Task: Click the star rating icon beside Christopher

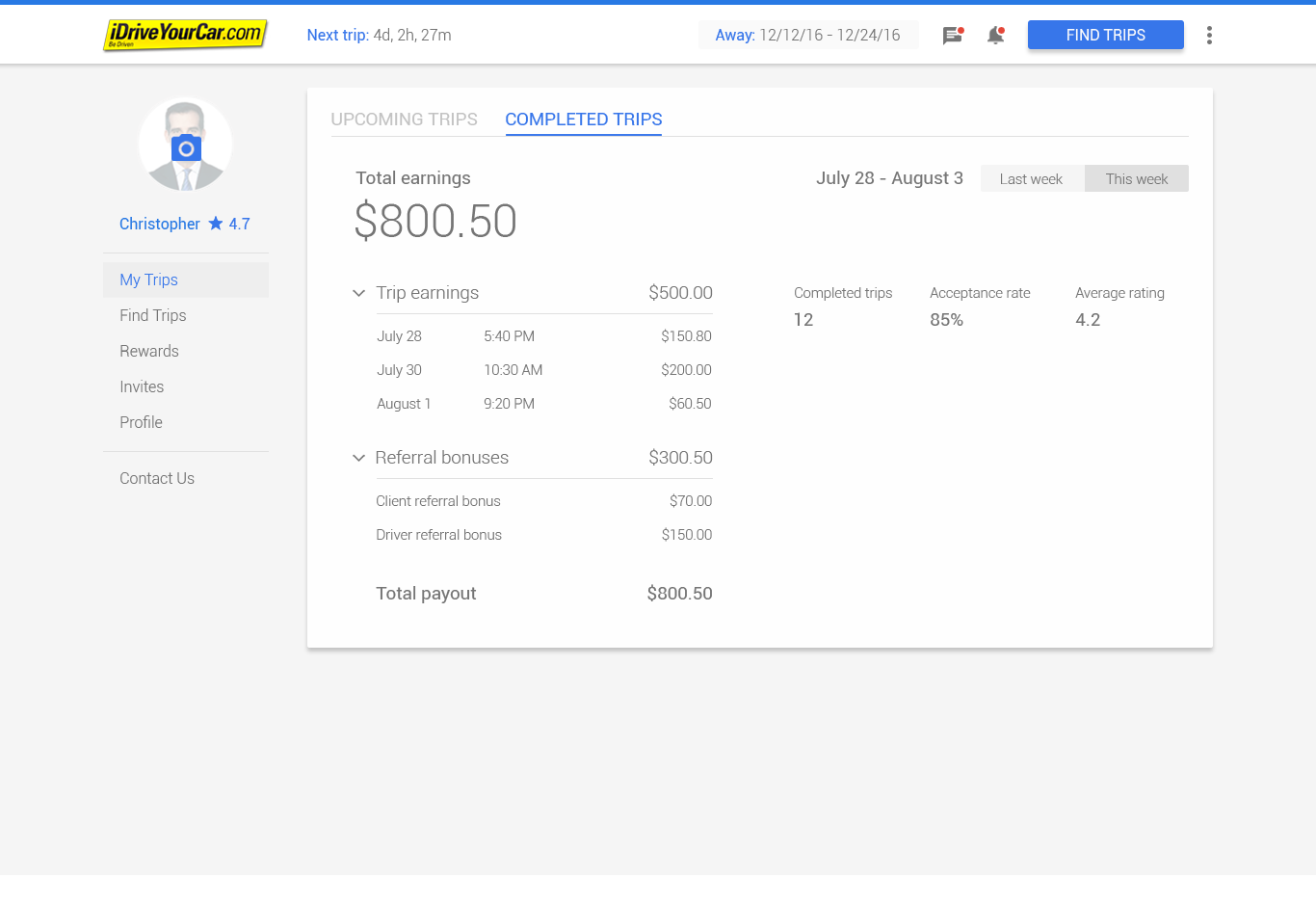Action: [x=216, y=224]
